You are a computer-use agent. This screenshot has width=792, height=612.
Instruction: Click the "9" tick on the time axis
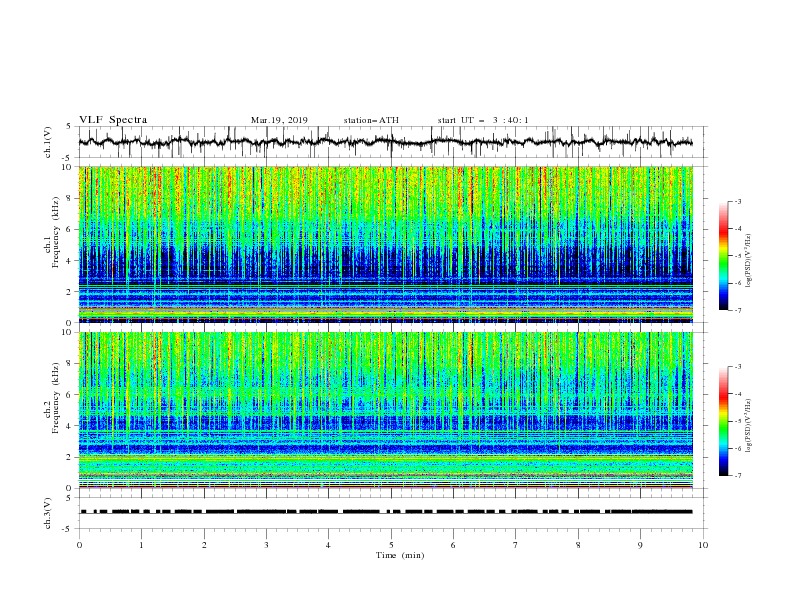coord(640,545)
